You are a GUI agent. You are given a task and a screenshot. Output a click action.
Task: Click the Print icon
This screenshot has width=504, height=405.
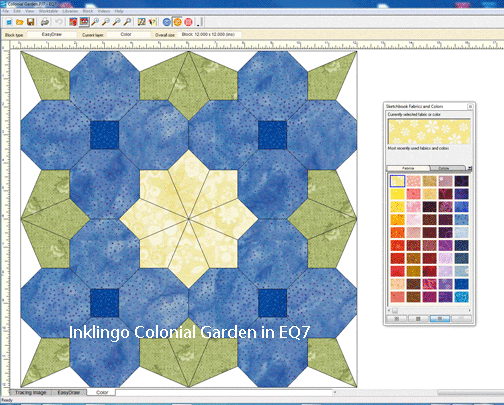[44, 22]
